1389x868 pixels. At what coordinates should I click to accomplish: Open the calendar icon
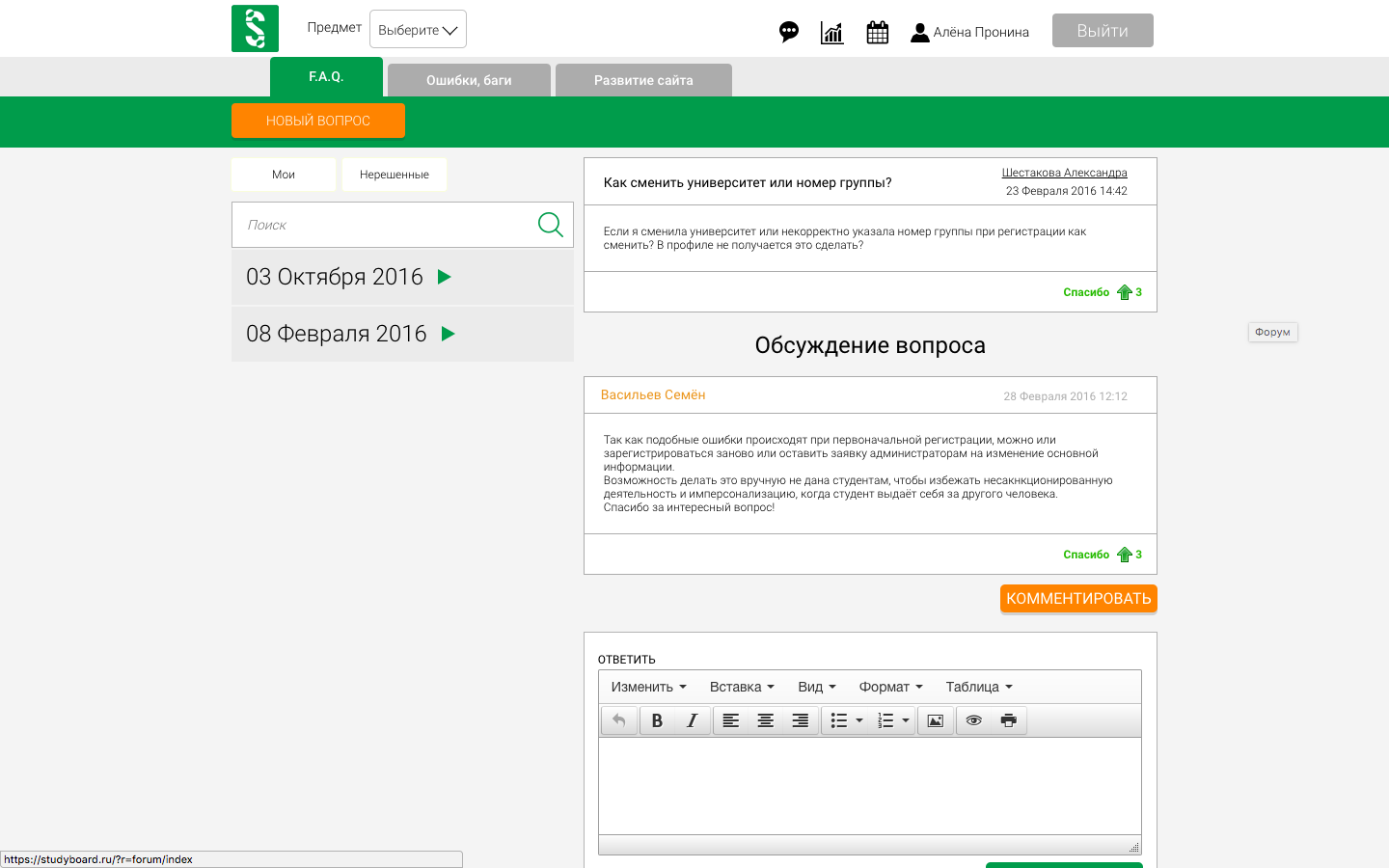877,32
